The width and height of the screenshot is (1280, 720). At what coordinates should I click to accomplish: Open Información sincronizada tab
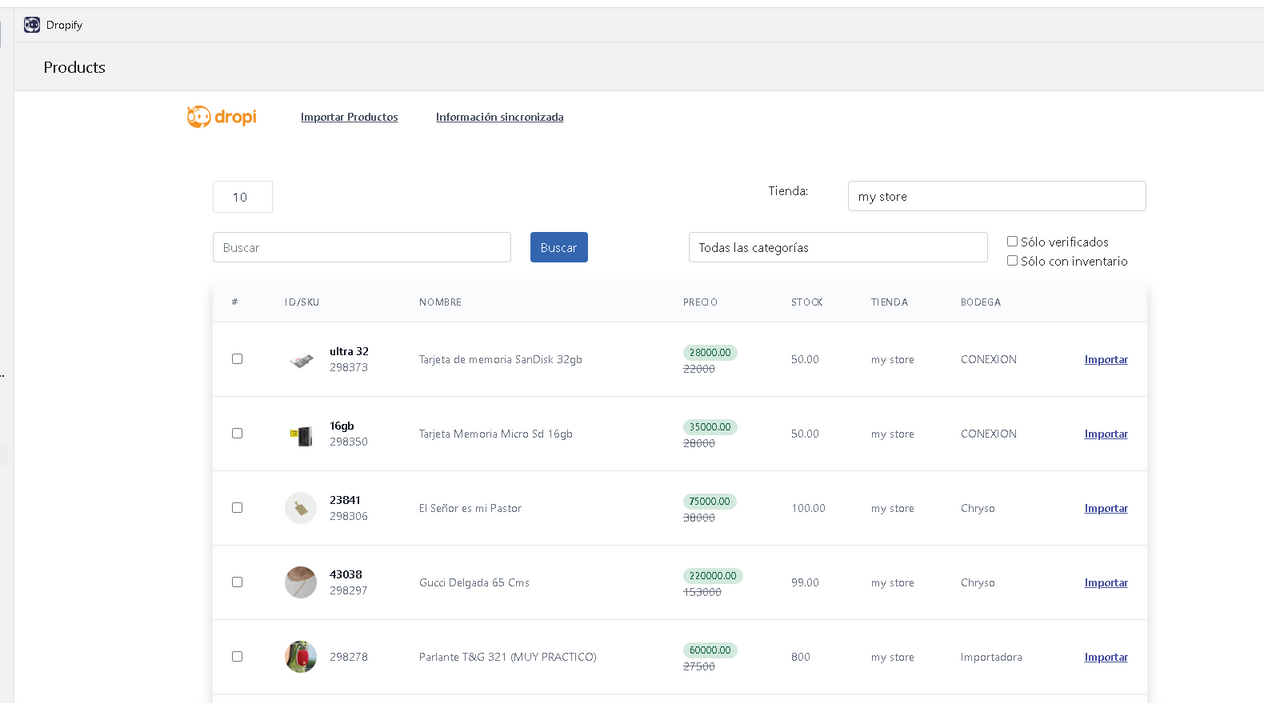(x=499, y=117)
